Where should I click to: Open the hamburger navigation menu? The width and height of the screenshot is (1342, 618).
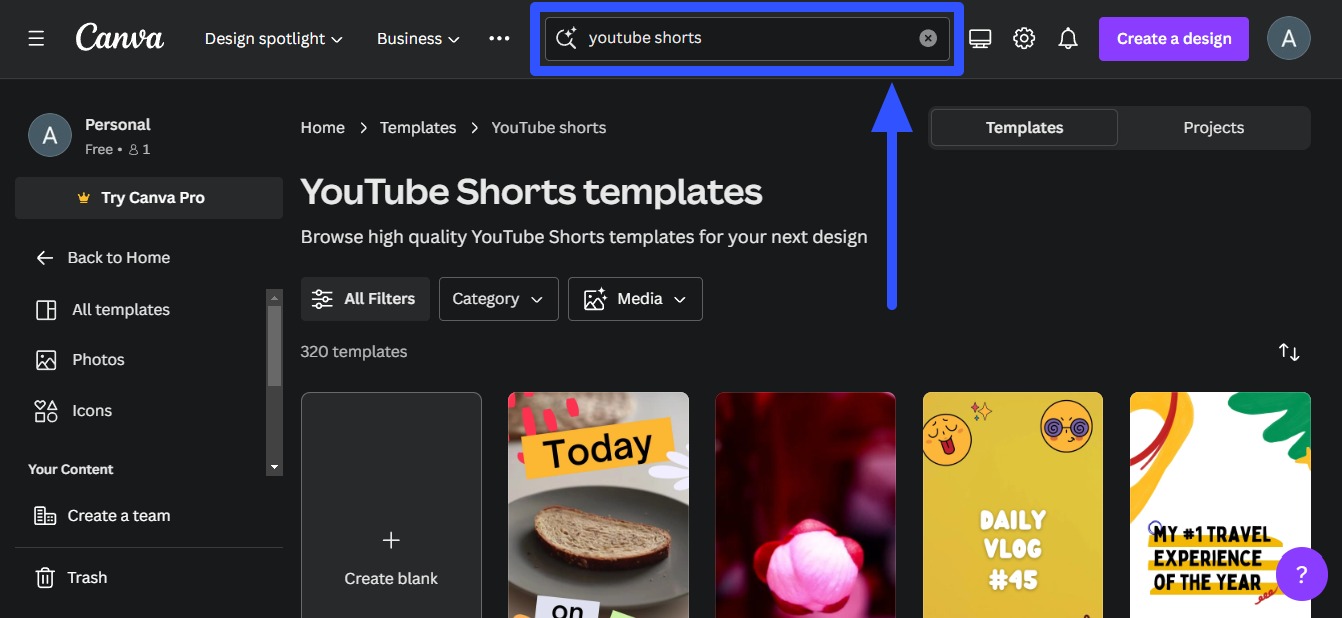(x=36, y=38)
